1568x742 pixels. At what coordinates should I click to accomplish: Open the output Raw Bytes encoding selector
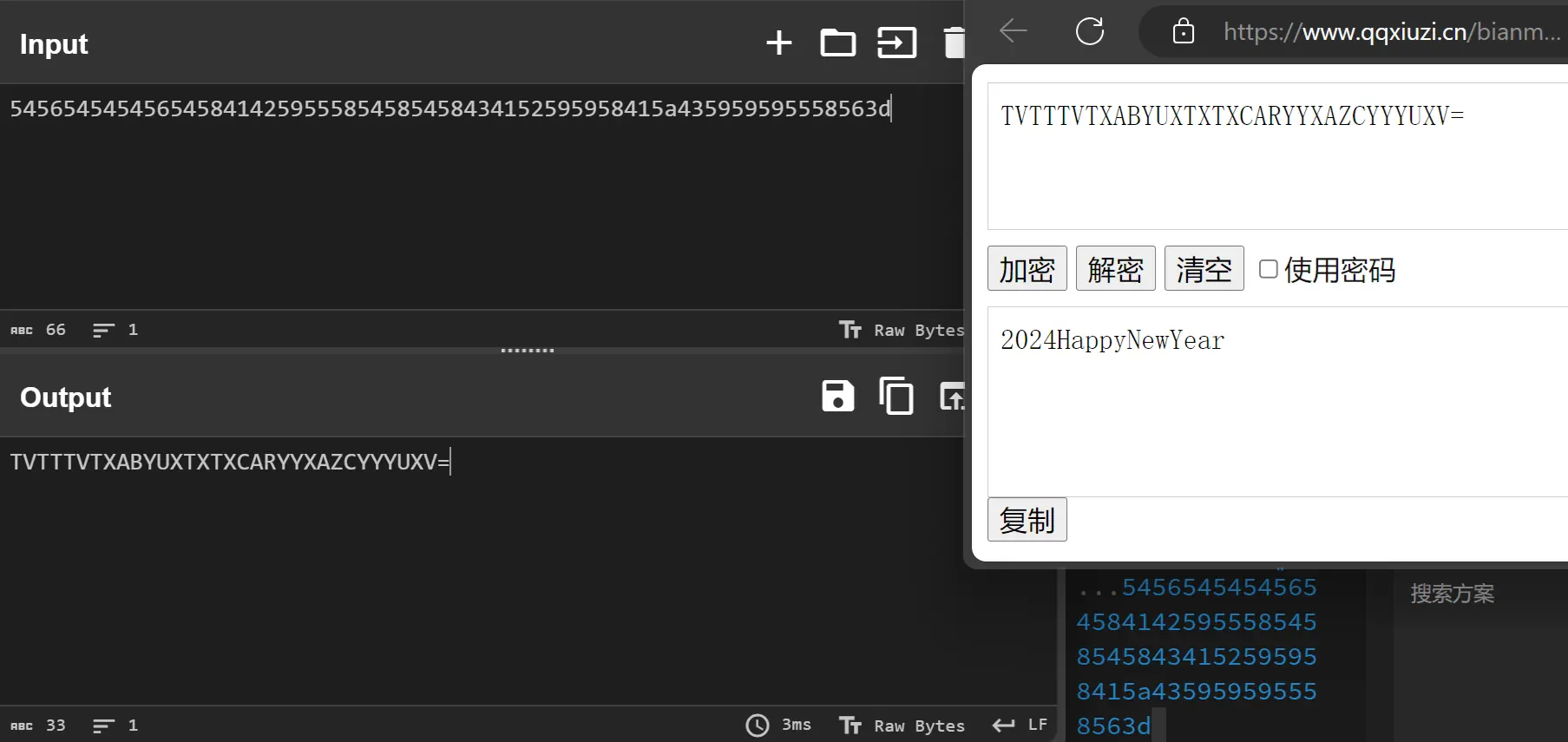pyautogui.click(x=902, y=726)
